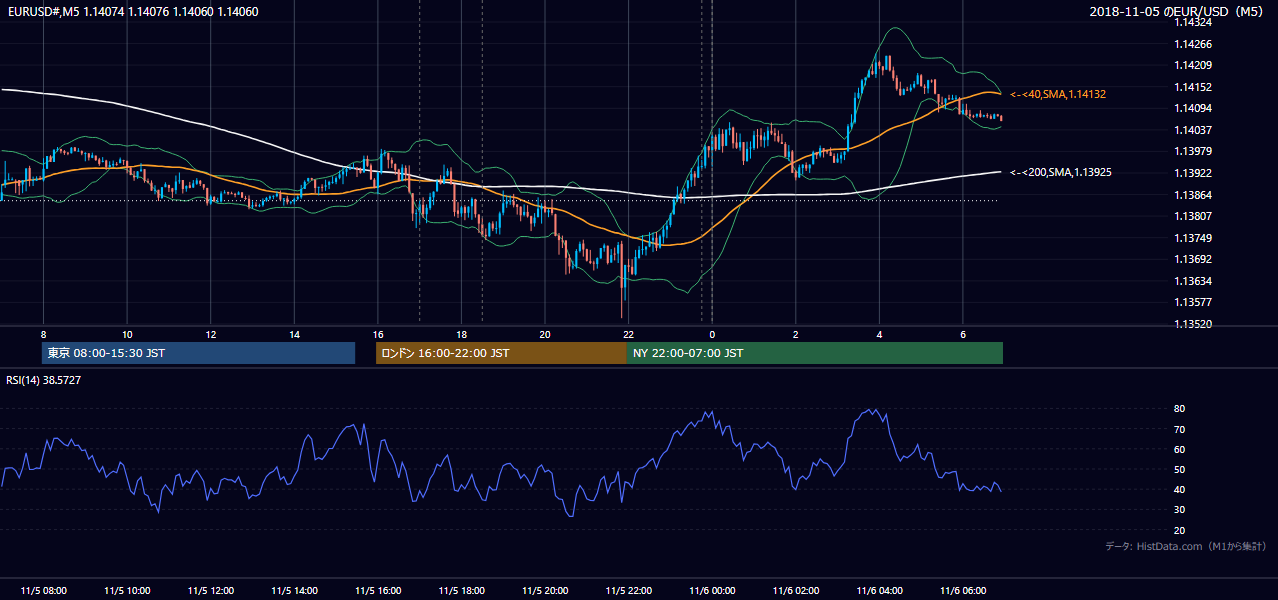
Task: Click the 11/5 12:00 time axis label
Action: point(210,591)
